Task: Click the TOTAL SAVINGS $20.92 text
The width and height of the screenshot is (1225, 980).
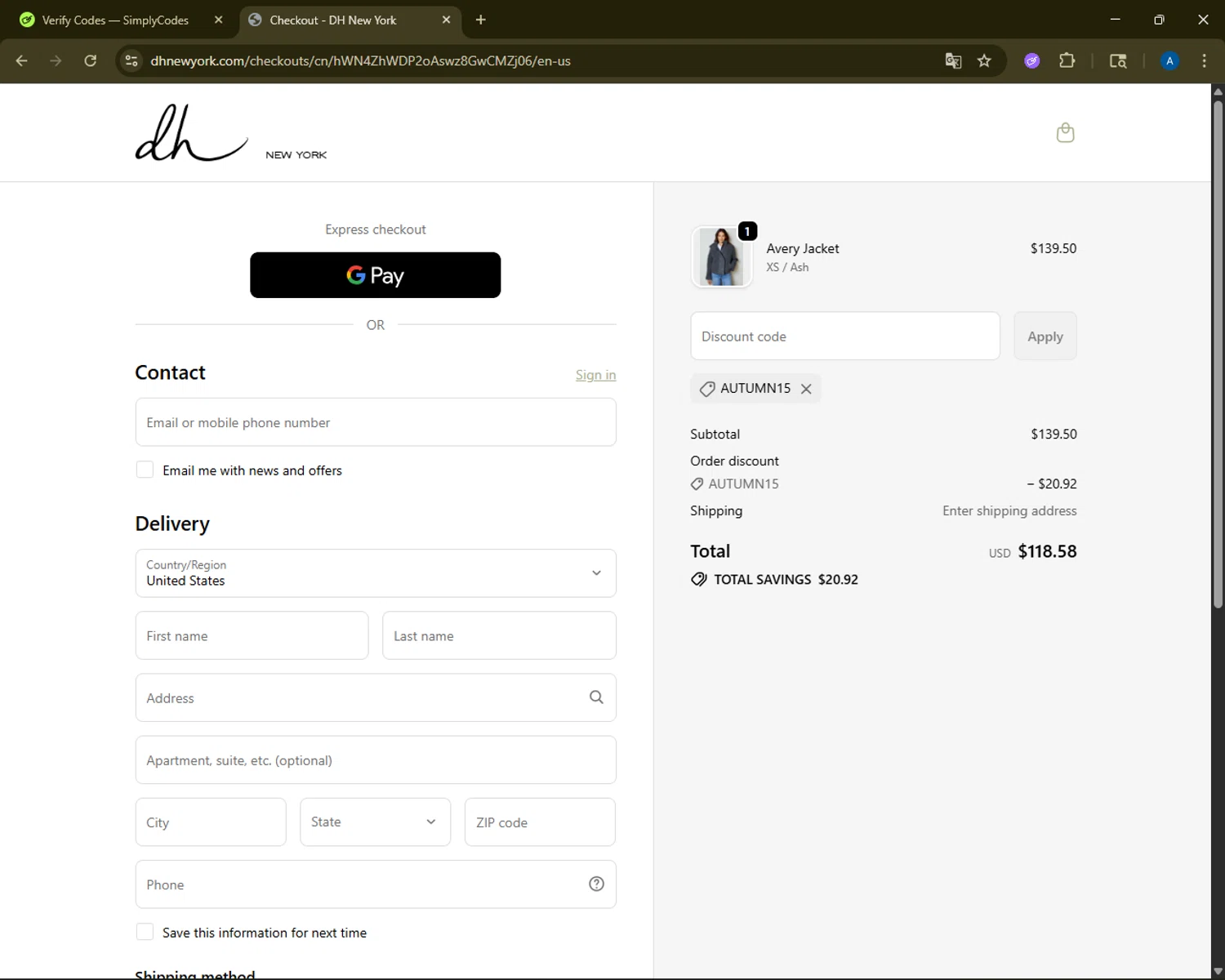Action: click(x=786, y=579)
